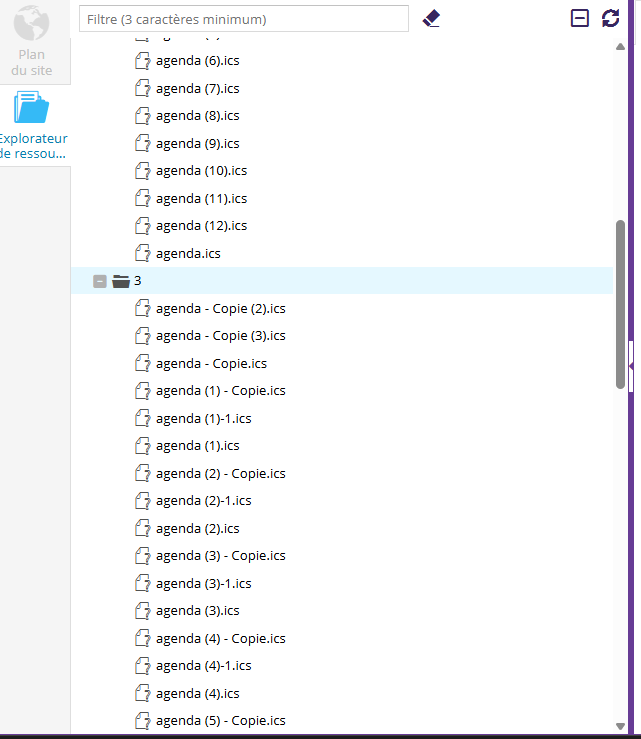
Task: Click the scroll down arrow
Action: 620,726
